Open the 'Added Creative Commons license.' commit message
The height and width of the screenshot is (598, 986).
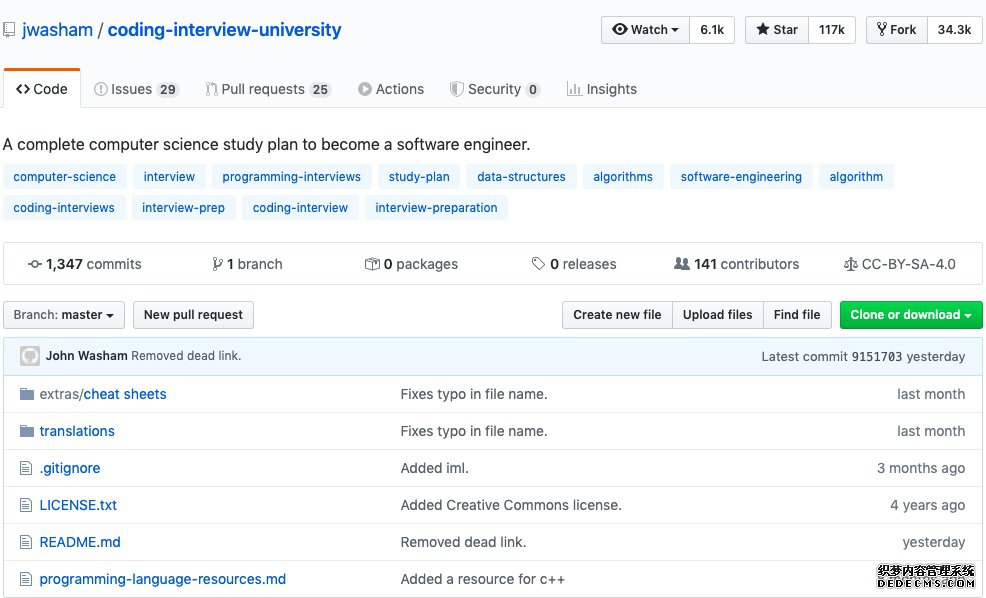(x=511, y=505)
